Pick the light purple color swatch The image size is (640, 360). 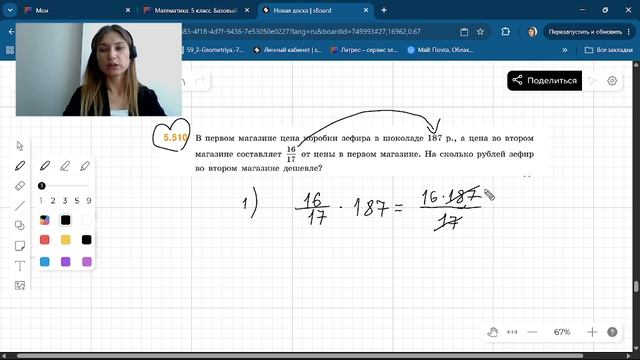point(87,262)
